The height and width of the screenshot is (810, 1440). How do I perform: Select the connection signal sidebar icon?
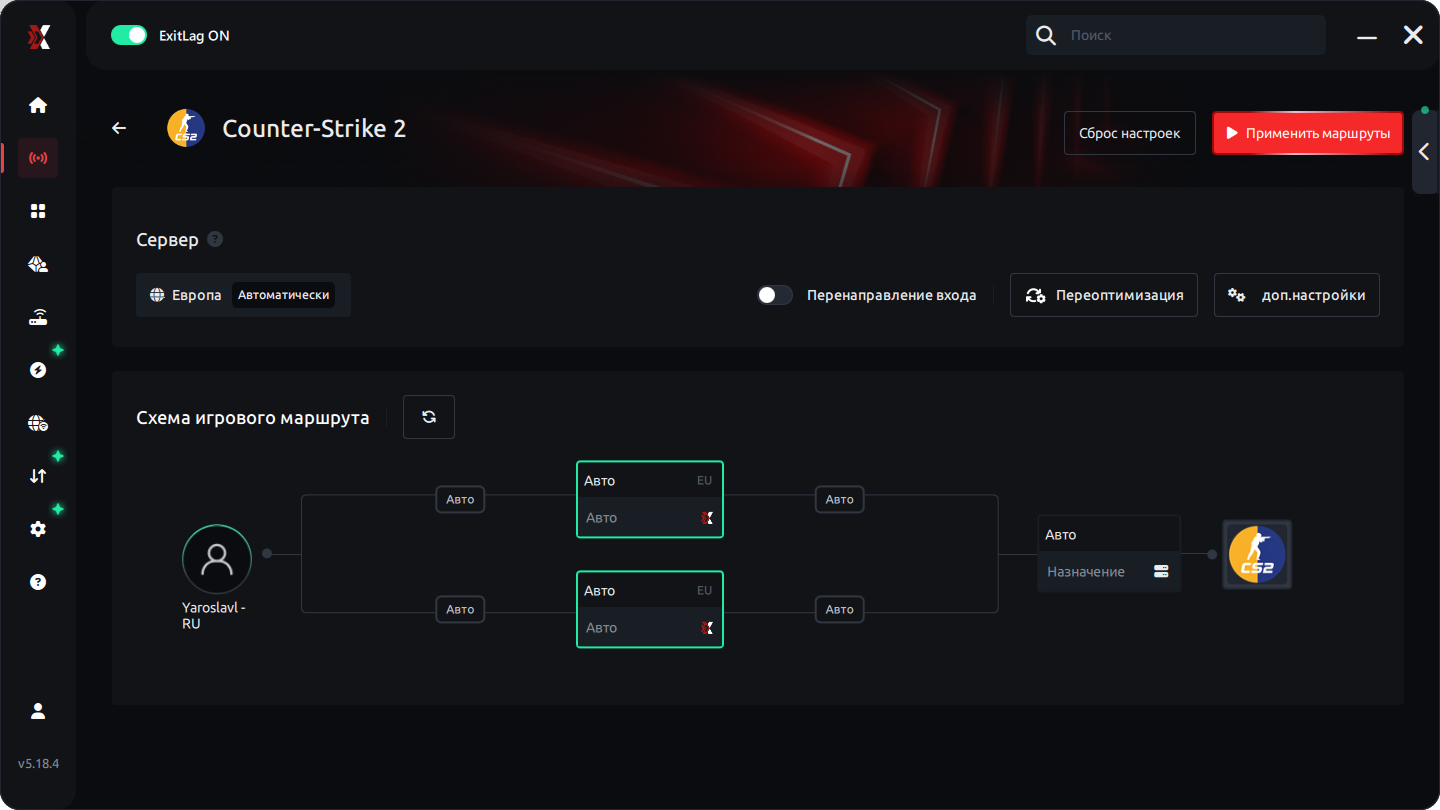coord(38,158)
